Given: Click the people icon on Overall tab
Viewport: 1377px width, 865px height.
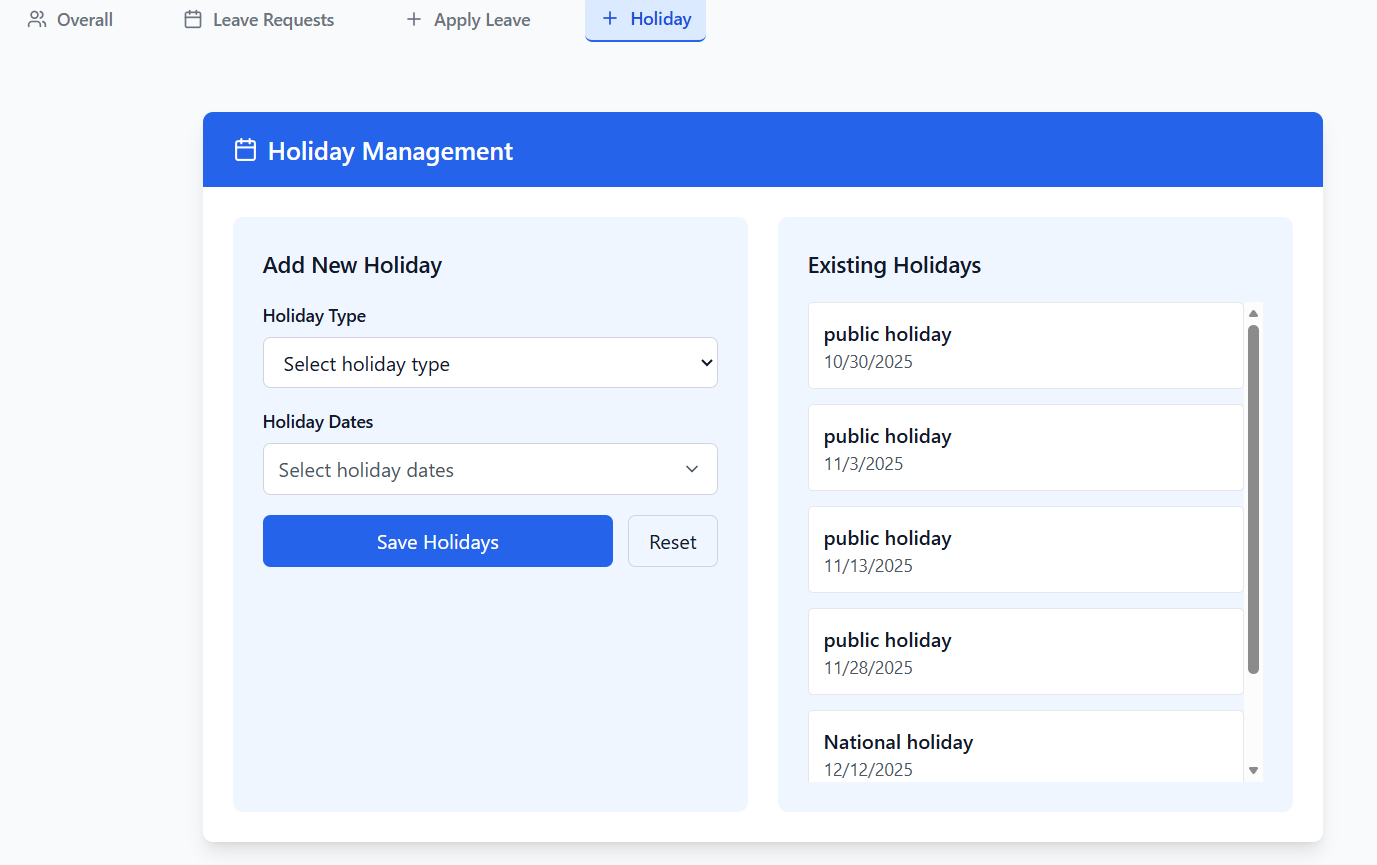Looking at the screenshot, I should point(37,19).
